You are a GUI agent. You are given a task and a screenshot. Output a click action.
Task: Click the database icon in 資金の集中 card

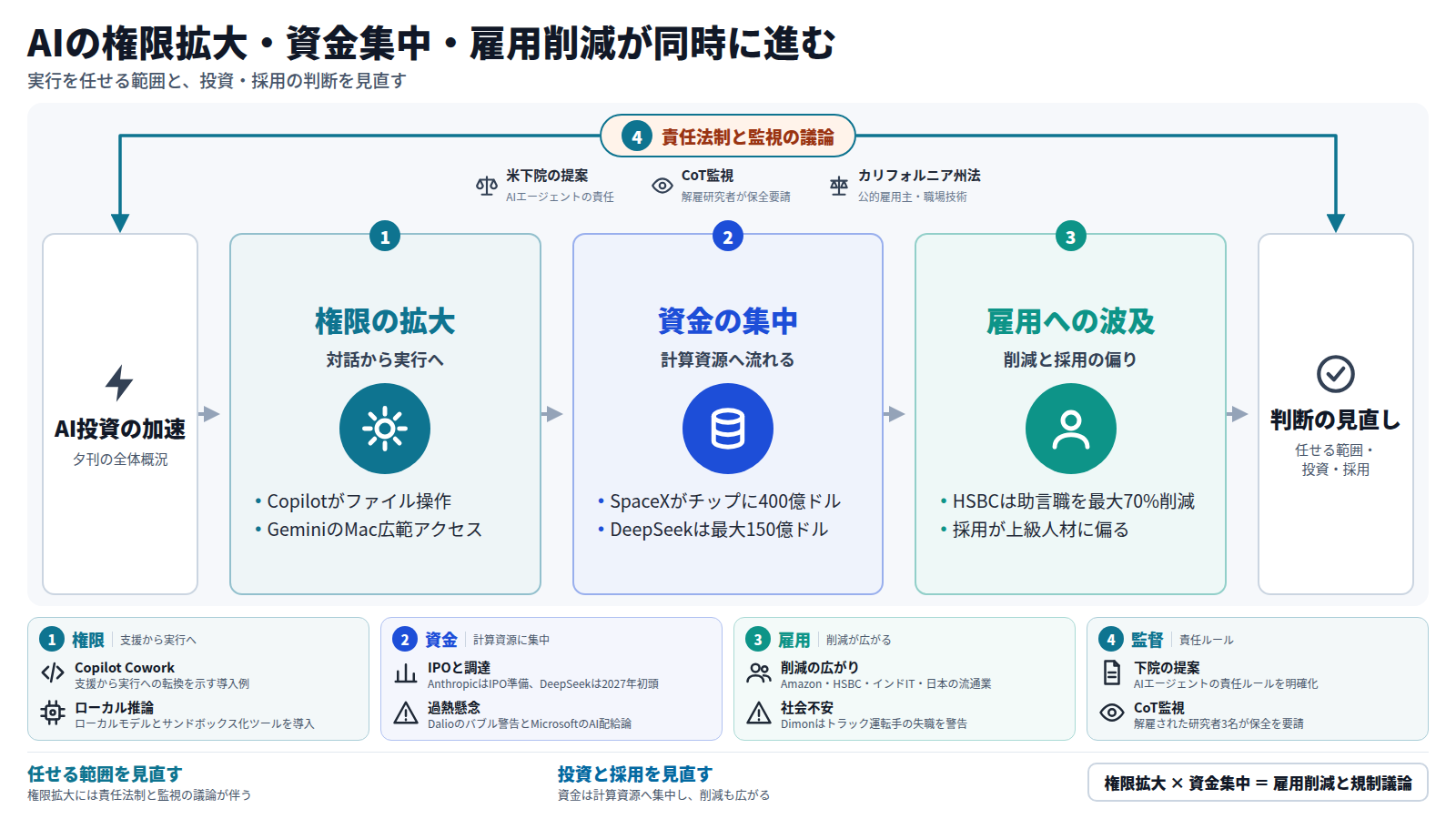pos(728,429)
